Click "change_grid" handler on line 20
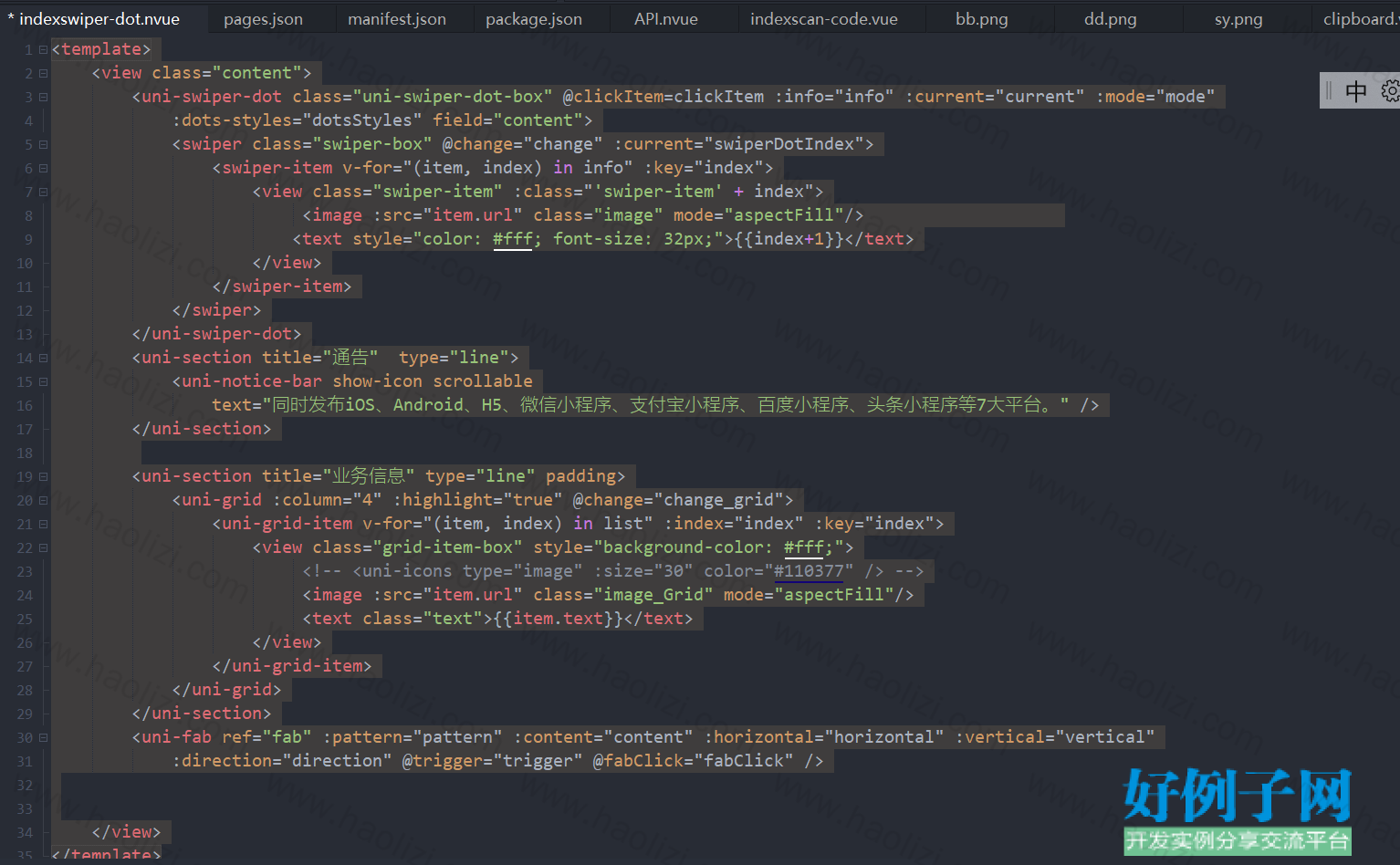Screen dimensions: 1400x865 [718, 500]
